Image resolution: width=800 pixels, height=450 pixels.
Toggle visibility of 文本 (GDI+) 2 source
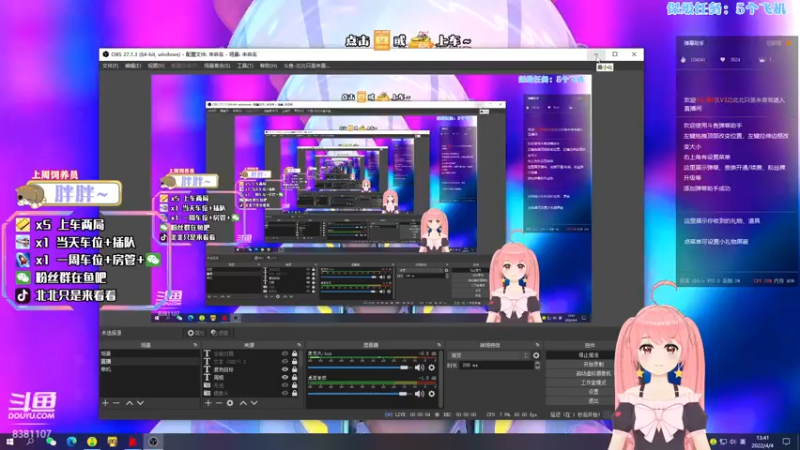click(285, 361)
